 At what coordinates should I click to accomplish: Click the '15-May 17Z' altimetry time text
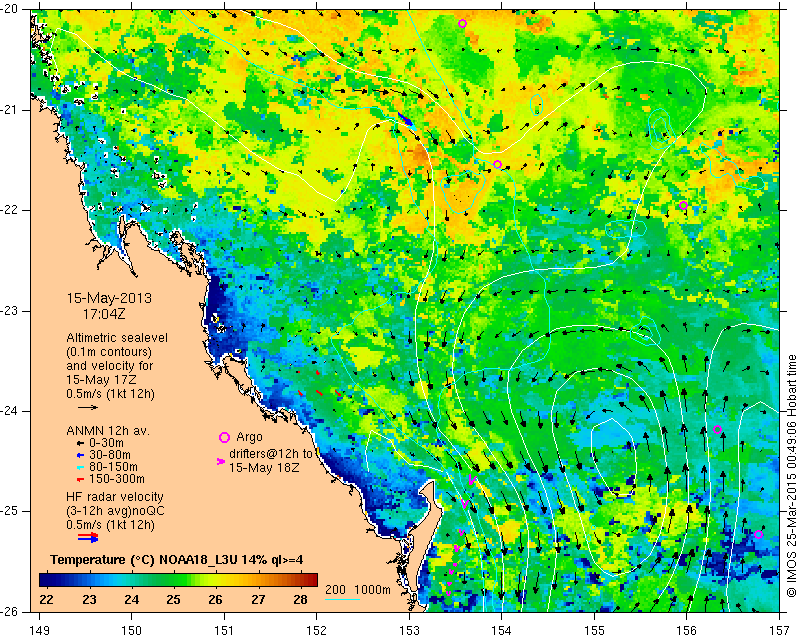pos(101,380)
